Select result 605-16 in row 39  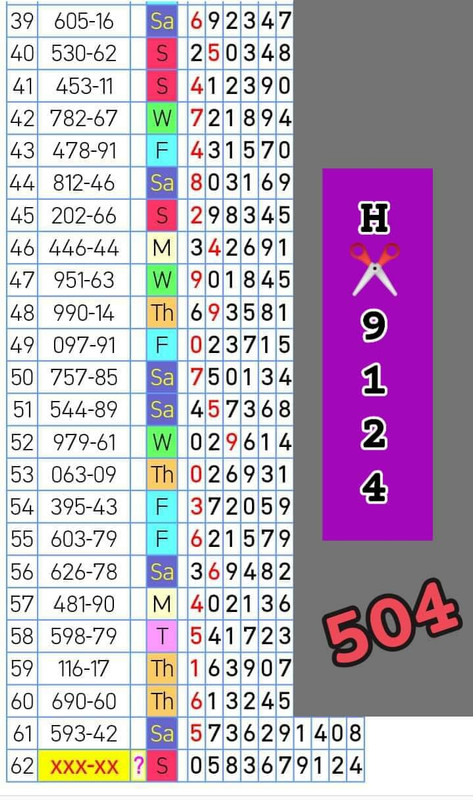[84, 21]
